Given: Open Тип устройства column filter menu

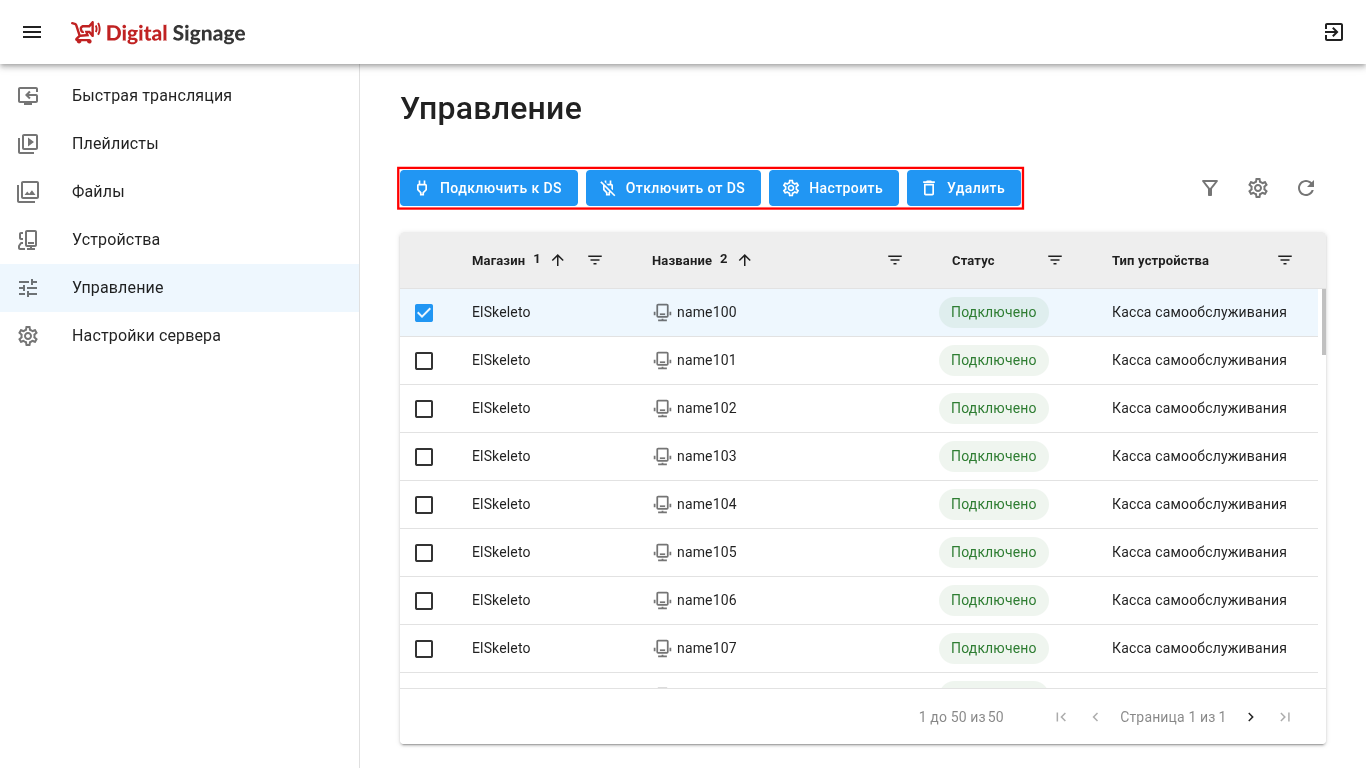Looking at the screenshot, I should click(1285, 260).
